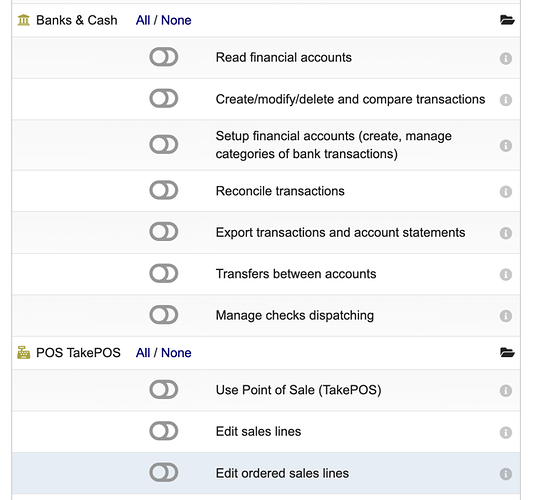Viewport: 533px width, 500px height.
Task: Click the Banks & Cash bank building icon
Action: pyautogui.click(x=24, y=20)
